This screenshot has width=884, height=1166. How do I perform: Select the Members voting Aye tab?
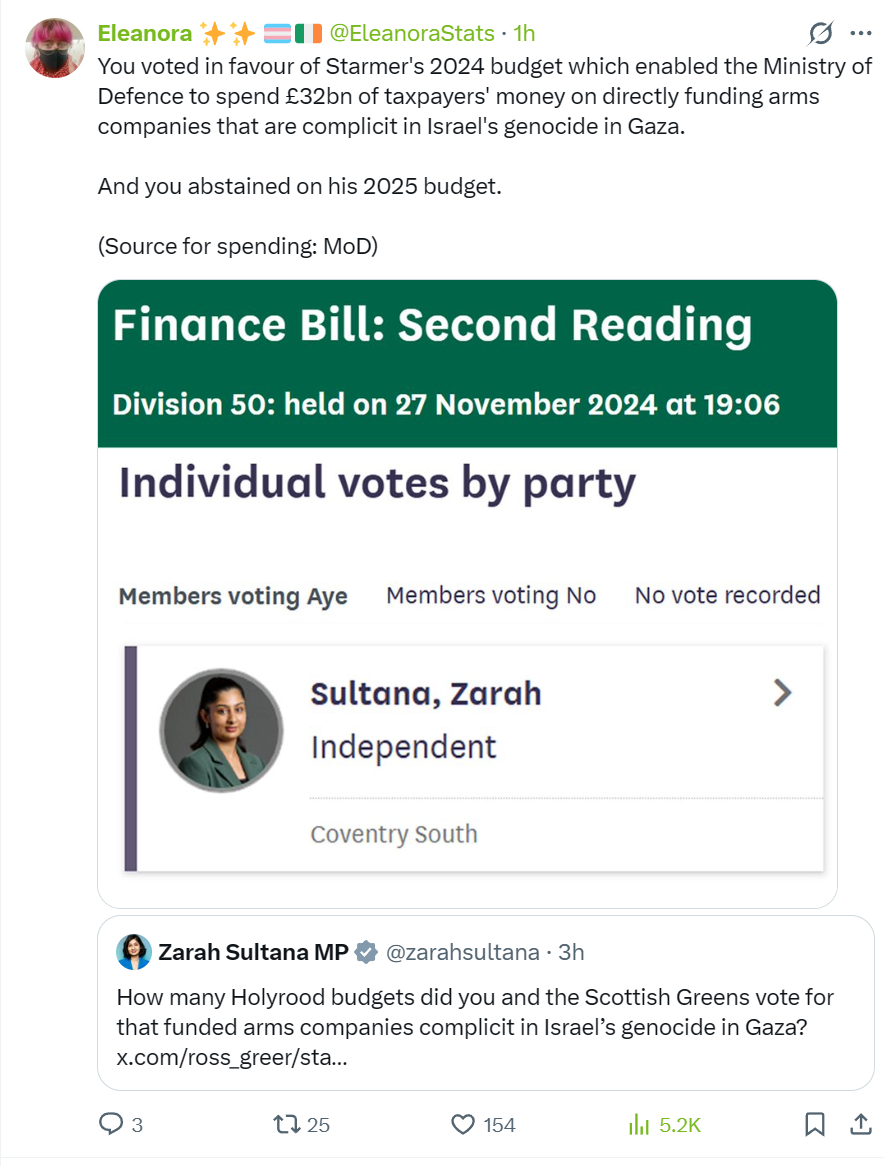(x=233, y=596)
